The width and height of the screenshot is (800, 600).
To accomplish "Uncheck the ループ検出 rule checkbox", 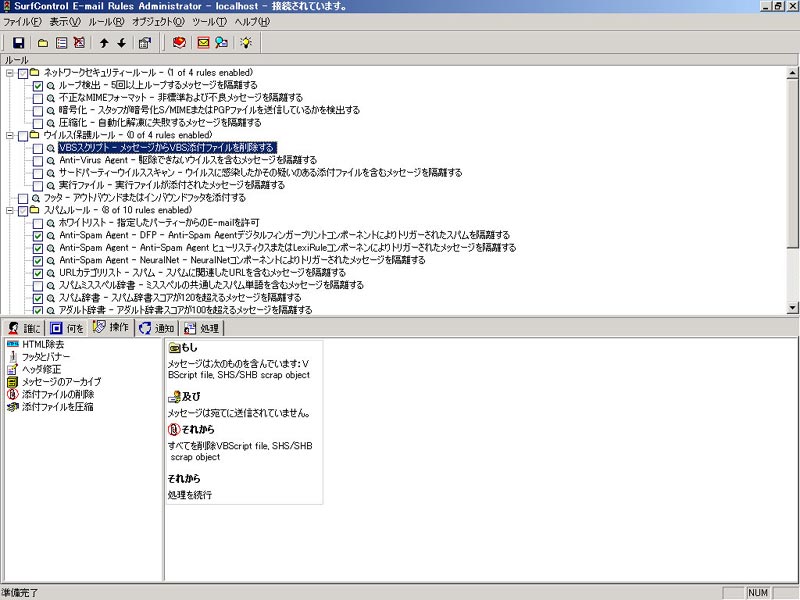I will (x=38, y=86).
